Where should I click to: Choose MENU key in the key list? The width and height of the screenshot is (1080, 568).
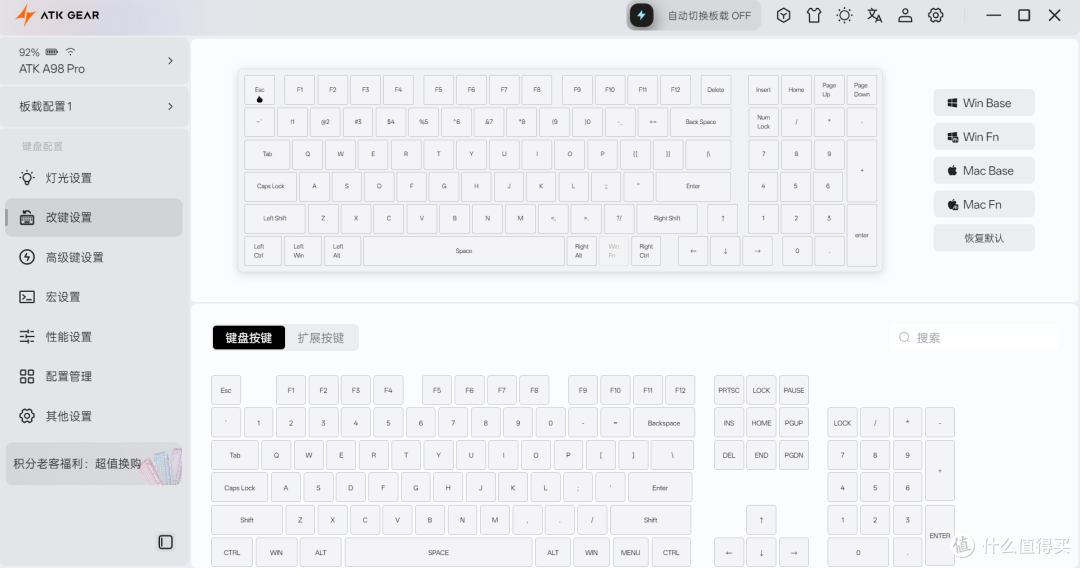tap(630, 553)
